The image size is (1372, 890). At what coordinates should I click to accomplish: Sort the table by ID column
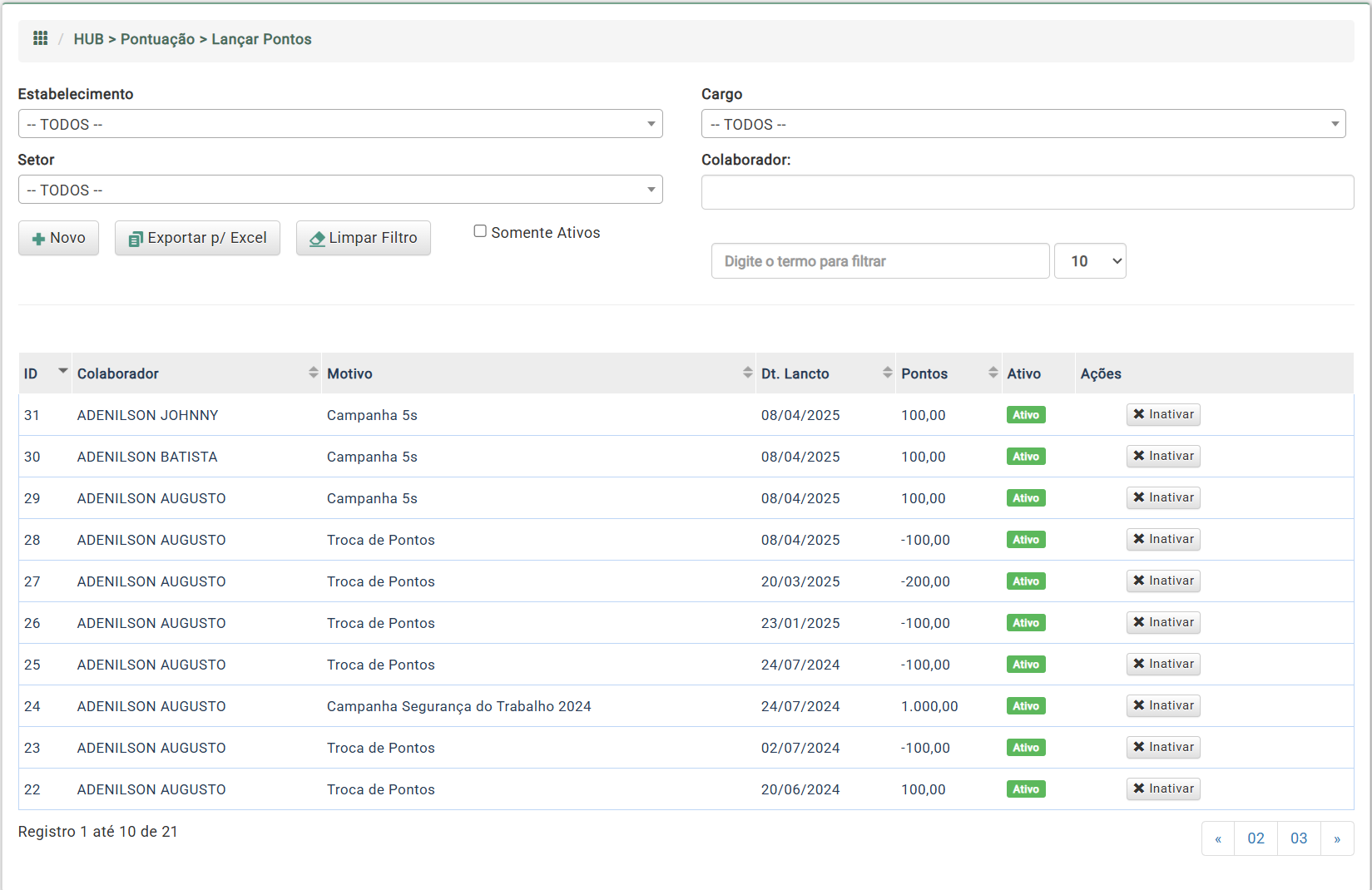coord(46,373)
